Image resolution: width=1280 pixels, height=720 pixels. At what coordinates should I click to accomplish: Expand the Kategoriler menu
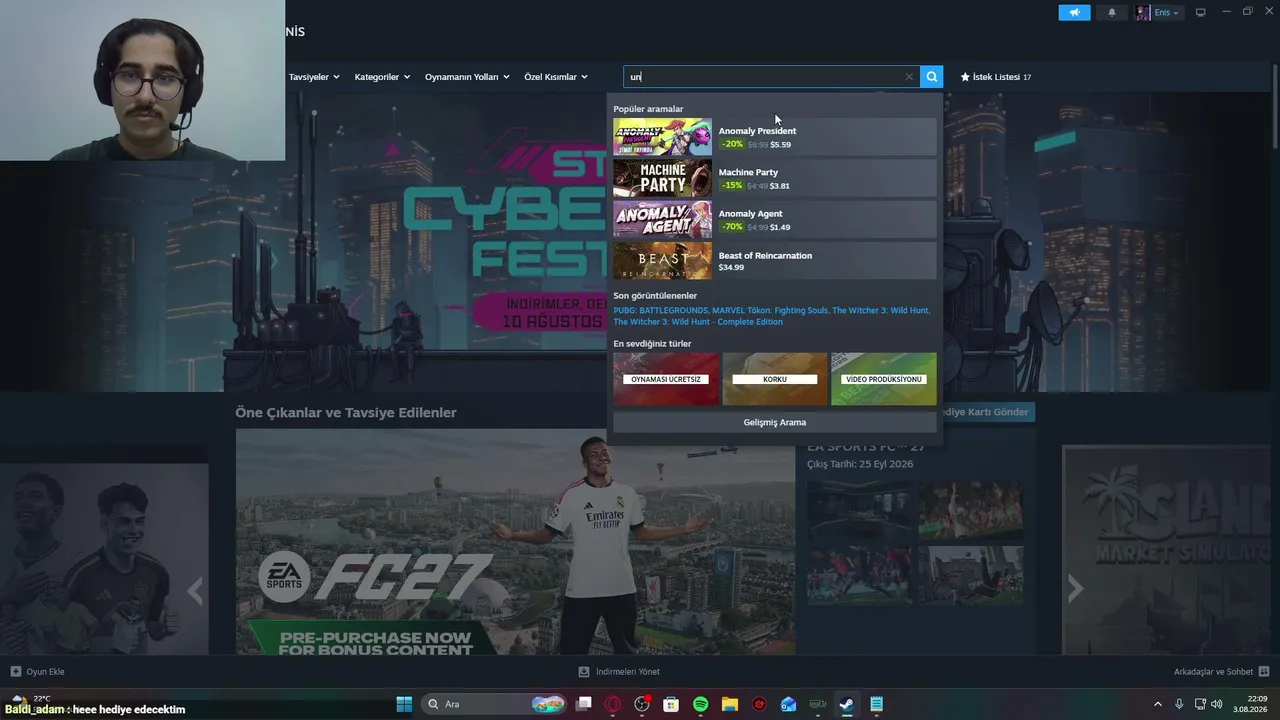(x=382, y=77)
